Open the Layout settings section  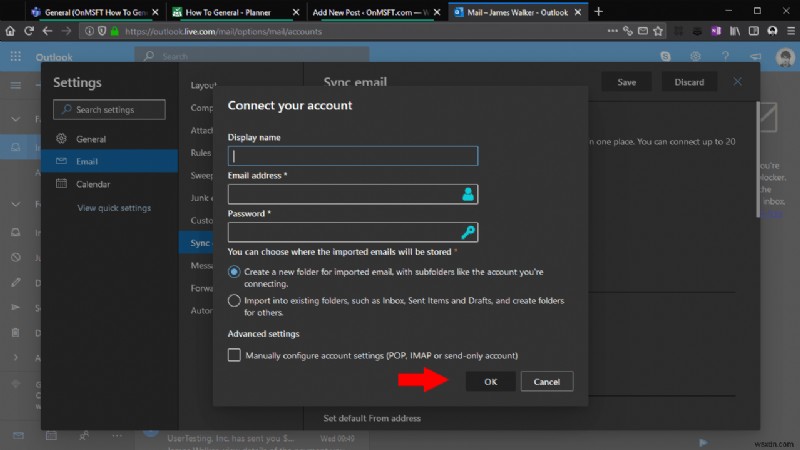point(203,85)
